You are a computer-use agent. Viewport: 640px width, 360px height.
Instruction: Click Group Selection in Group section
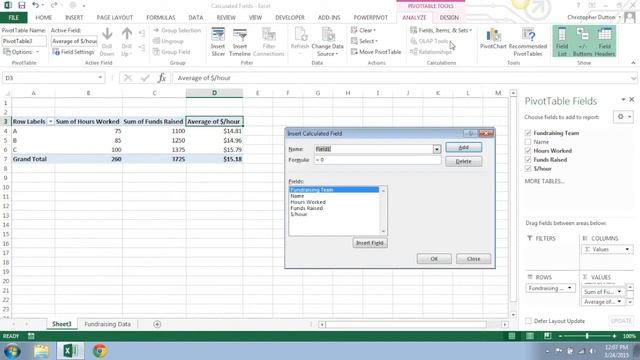pyautogui.click(x=177, y=30)
